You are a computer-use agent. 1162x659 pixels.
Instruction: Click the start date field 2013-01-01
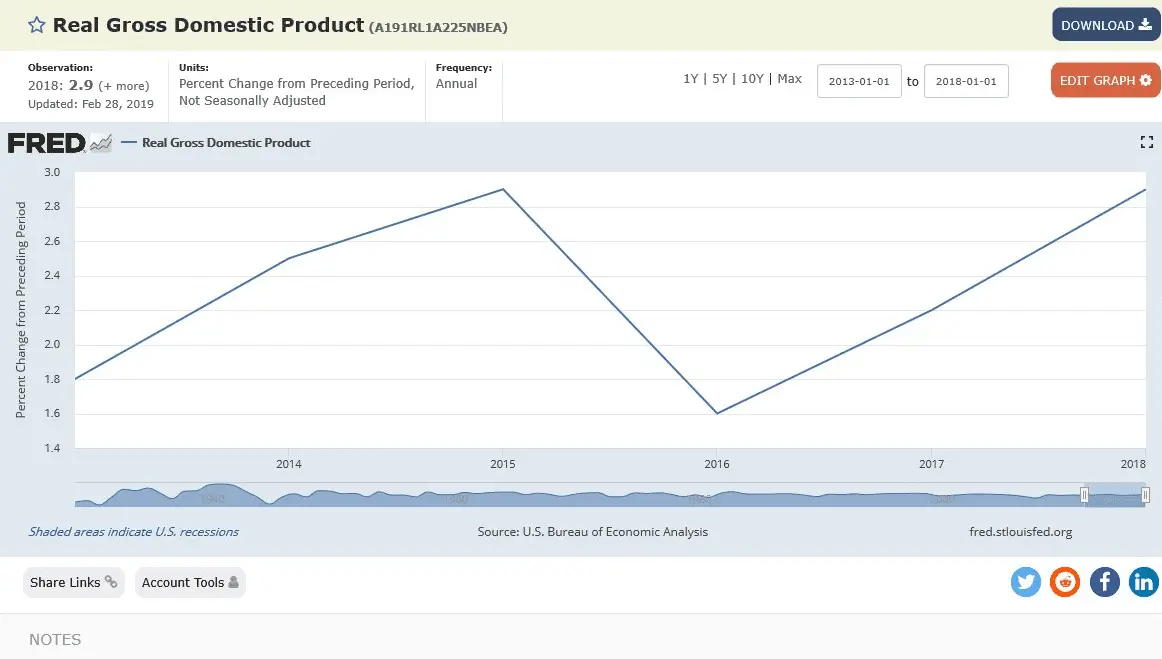pyautogui.click(x=859, y=81)
